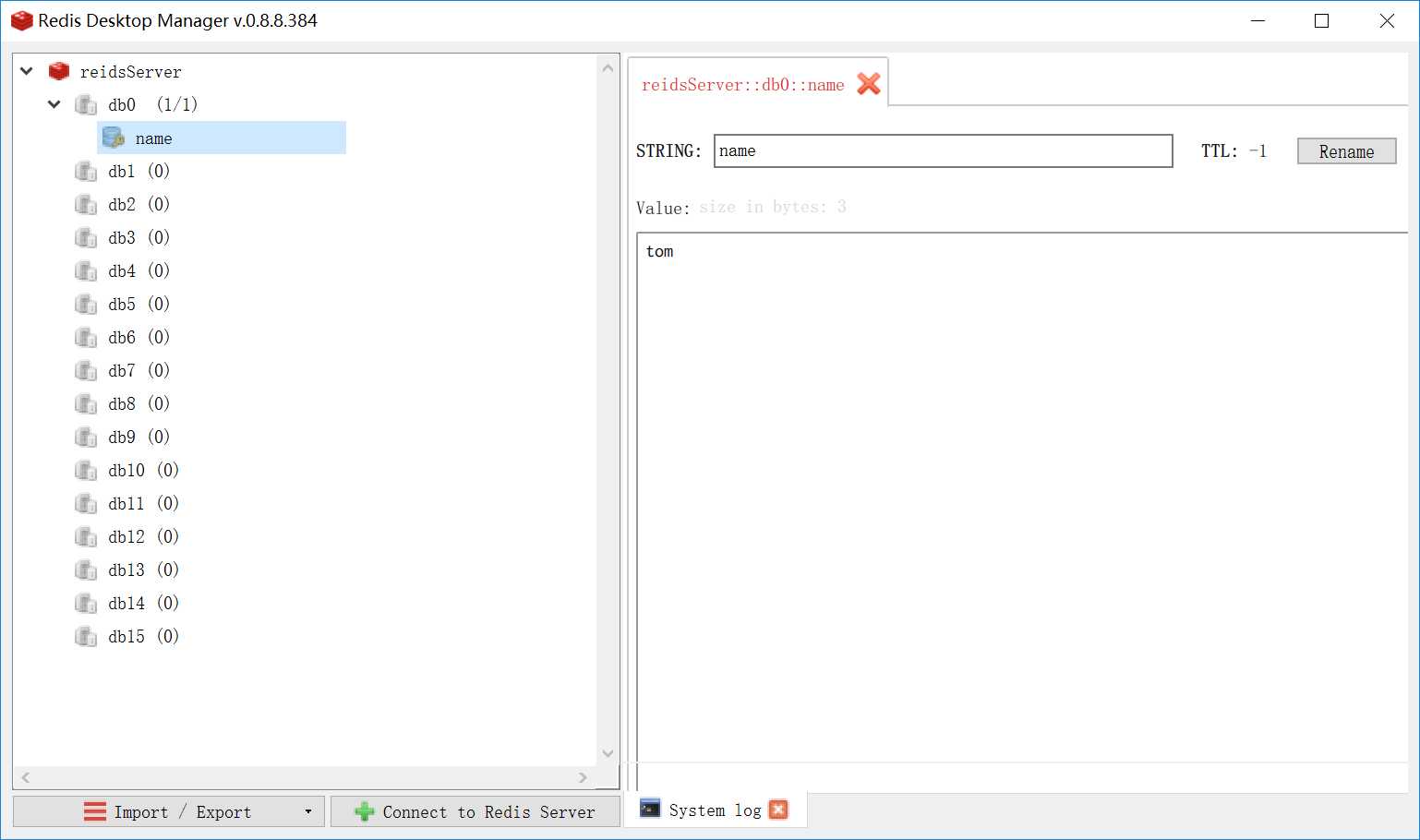Open the System log tab

coord(715,810)
